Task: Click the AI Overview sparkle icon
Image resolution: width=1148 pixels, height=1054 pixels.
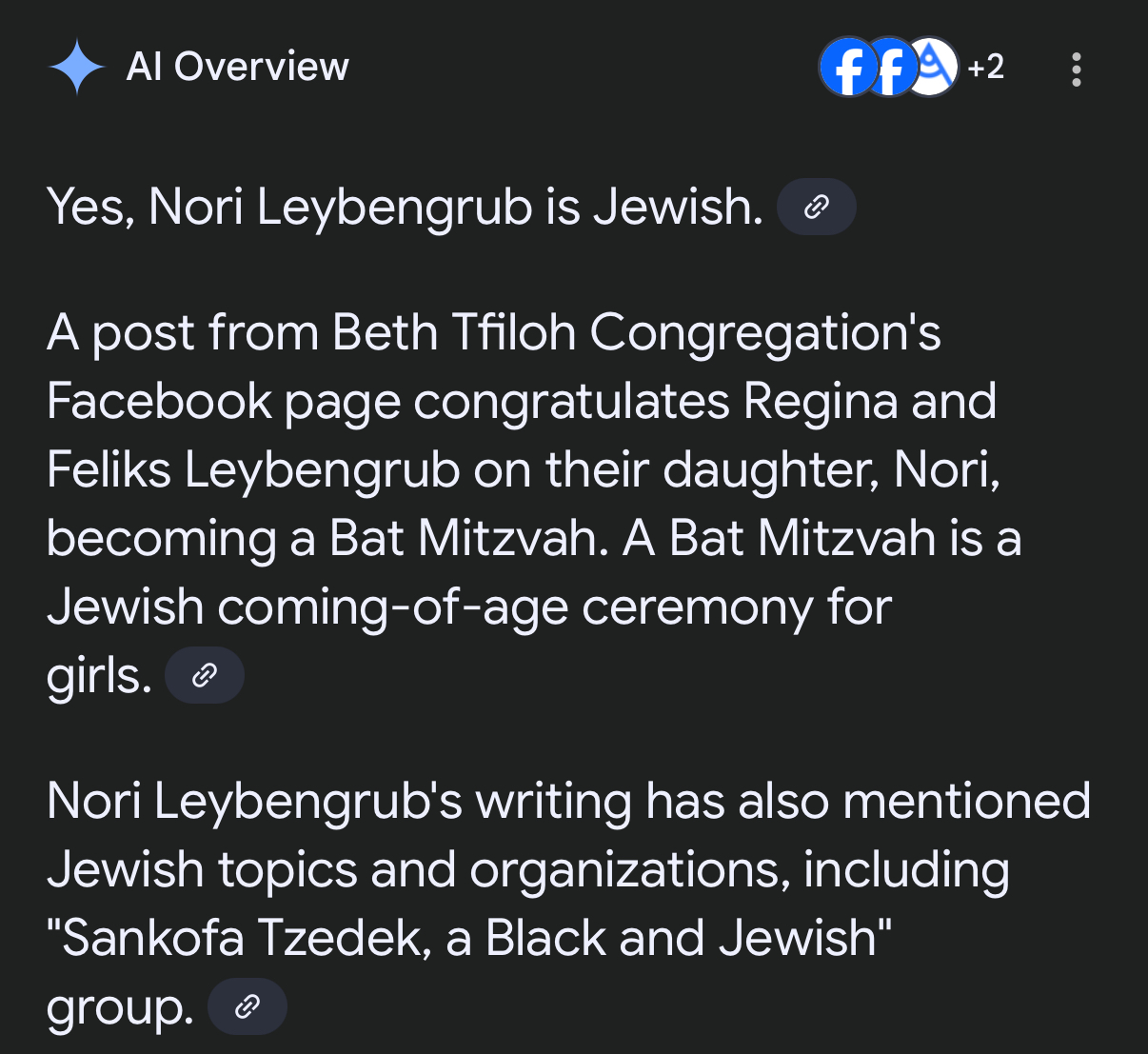Action: pyautogui.click(x=77, y=68)
